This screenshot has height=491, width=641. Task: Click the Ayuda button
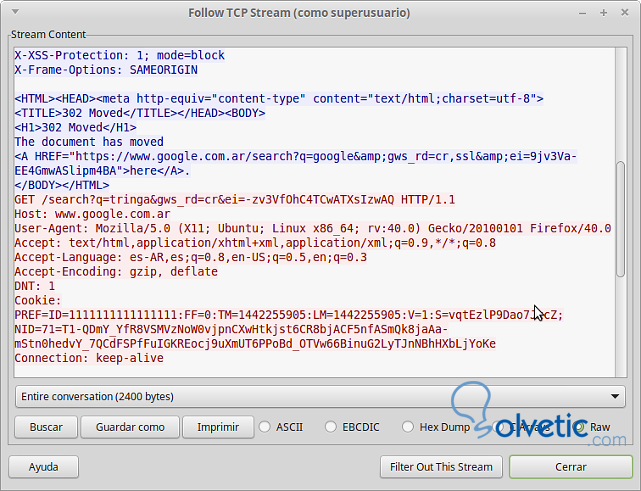click(43, 467)
